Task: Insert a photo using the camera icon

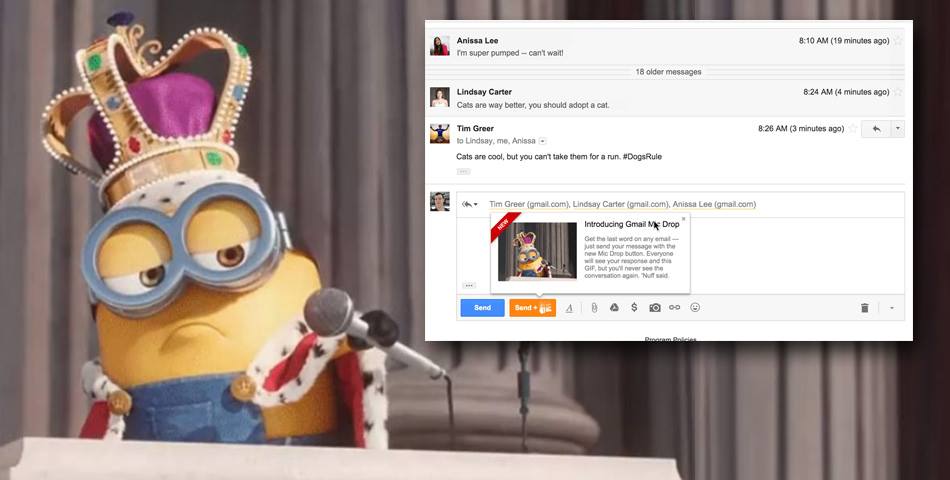Action: tap(655, 308)
